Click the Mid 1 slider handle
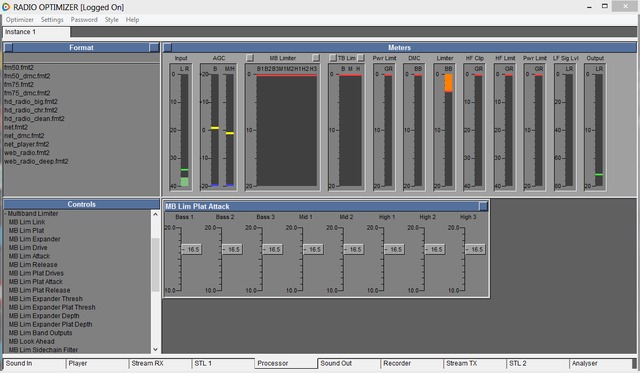This screenshot has width=640, height=373. [313, 249]
